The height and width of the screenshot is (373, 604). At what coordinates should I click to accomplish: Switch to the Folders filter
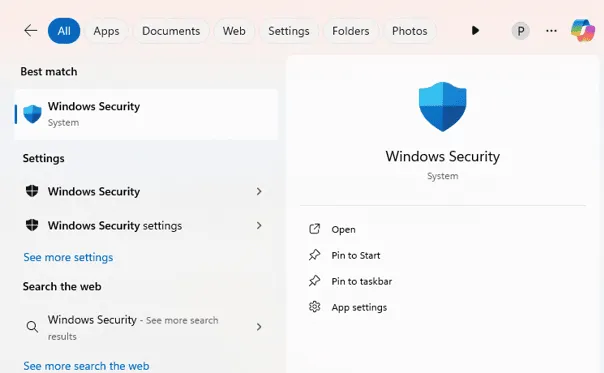351,31
